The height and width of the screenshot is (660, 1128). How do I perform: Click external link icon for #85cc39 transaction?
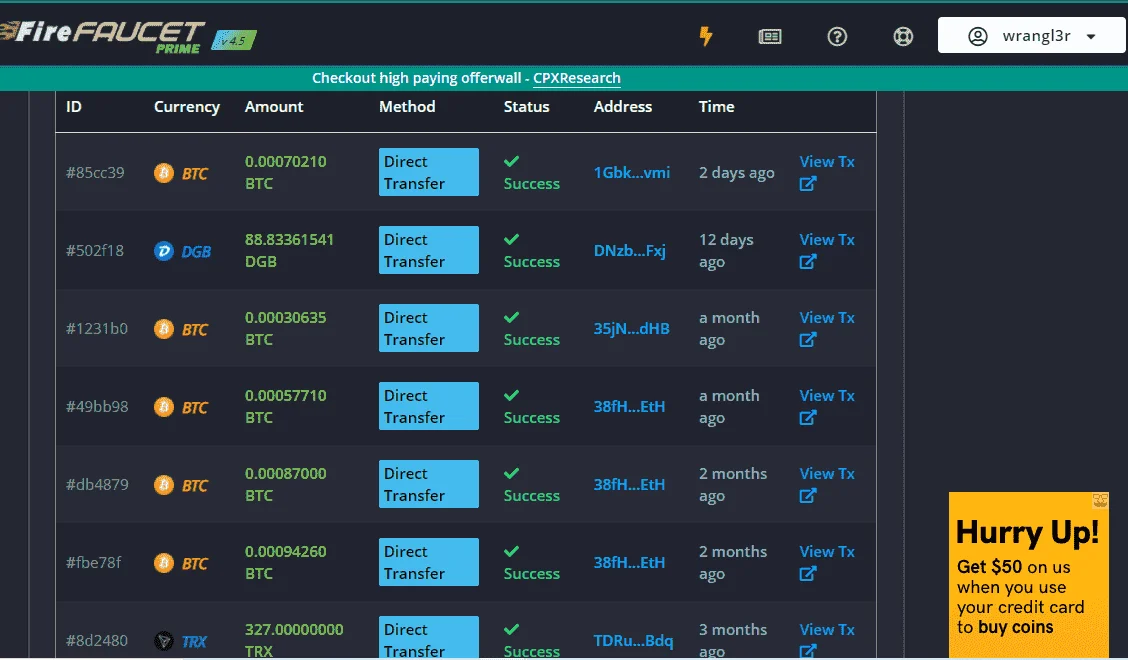[808, 184]
